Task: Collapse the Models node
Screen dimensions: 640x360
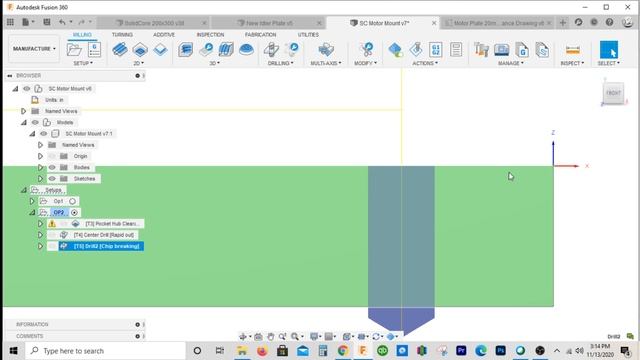Action: point(24,122)
